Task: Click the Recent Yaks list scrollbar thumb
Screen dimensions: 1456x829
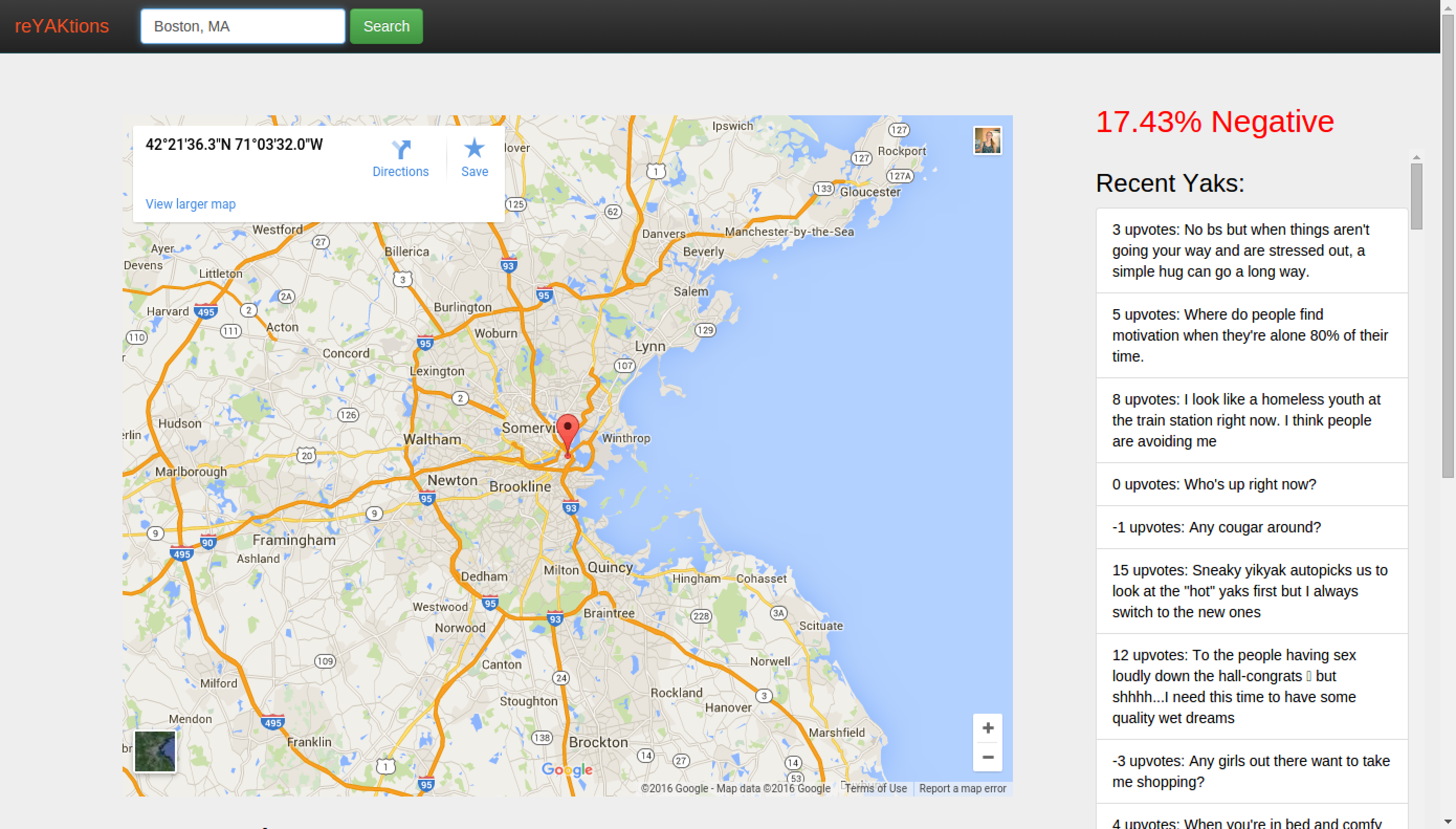Action: [x=1416, y=196]
